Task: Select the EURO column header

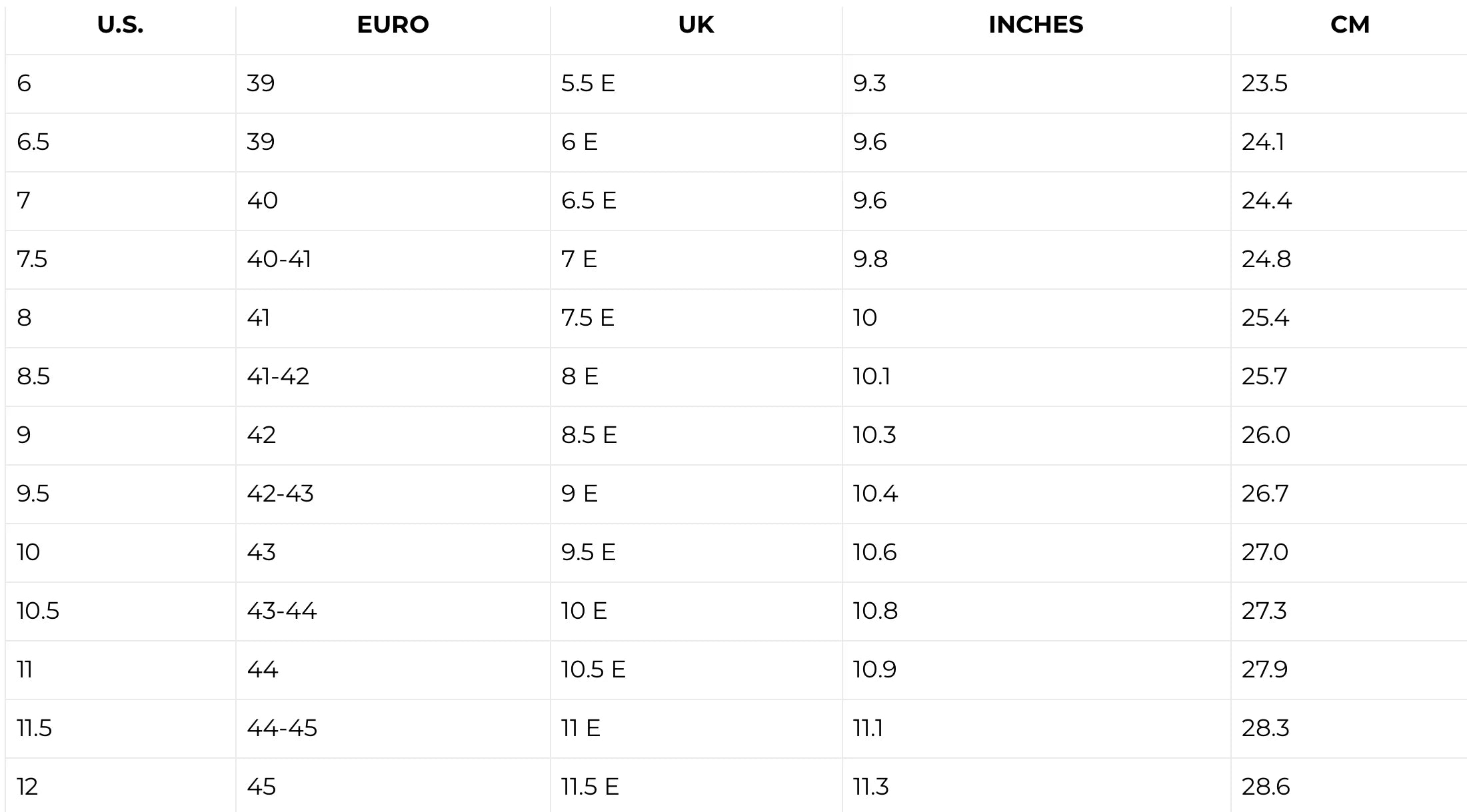Action: click(393, 25)
